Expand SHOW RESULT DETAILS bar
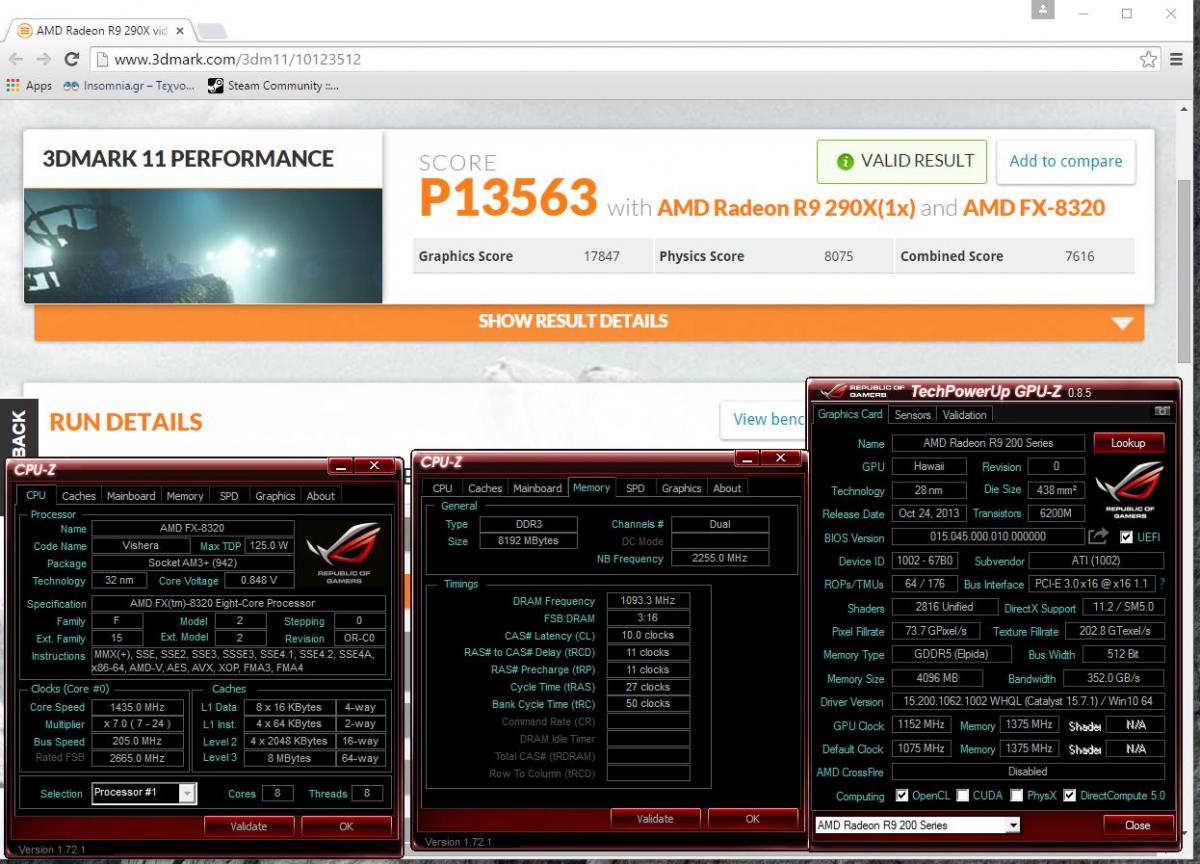The width and height of the screenshot is (1200, 864). click(589, 322)
